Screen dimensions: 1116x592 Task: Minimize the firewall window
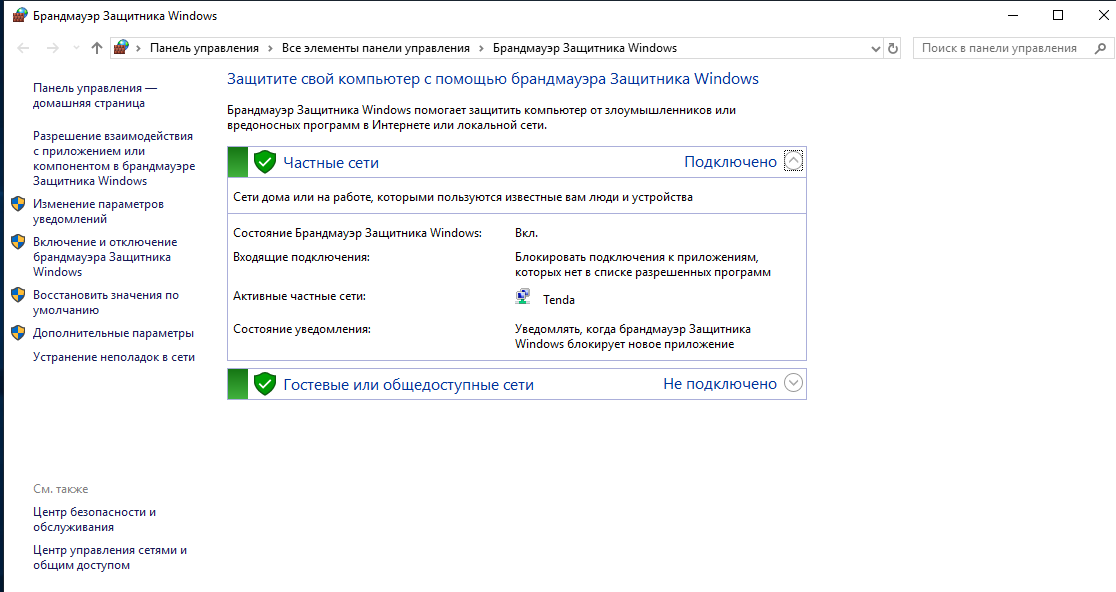pyautogui.click(x=1013, y=15)
